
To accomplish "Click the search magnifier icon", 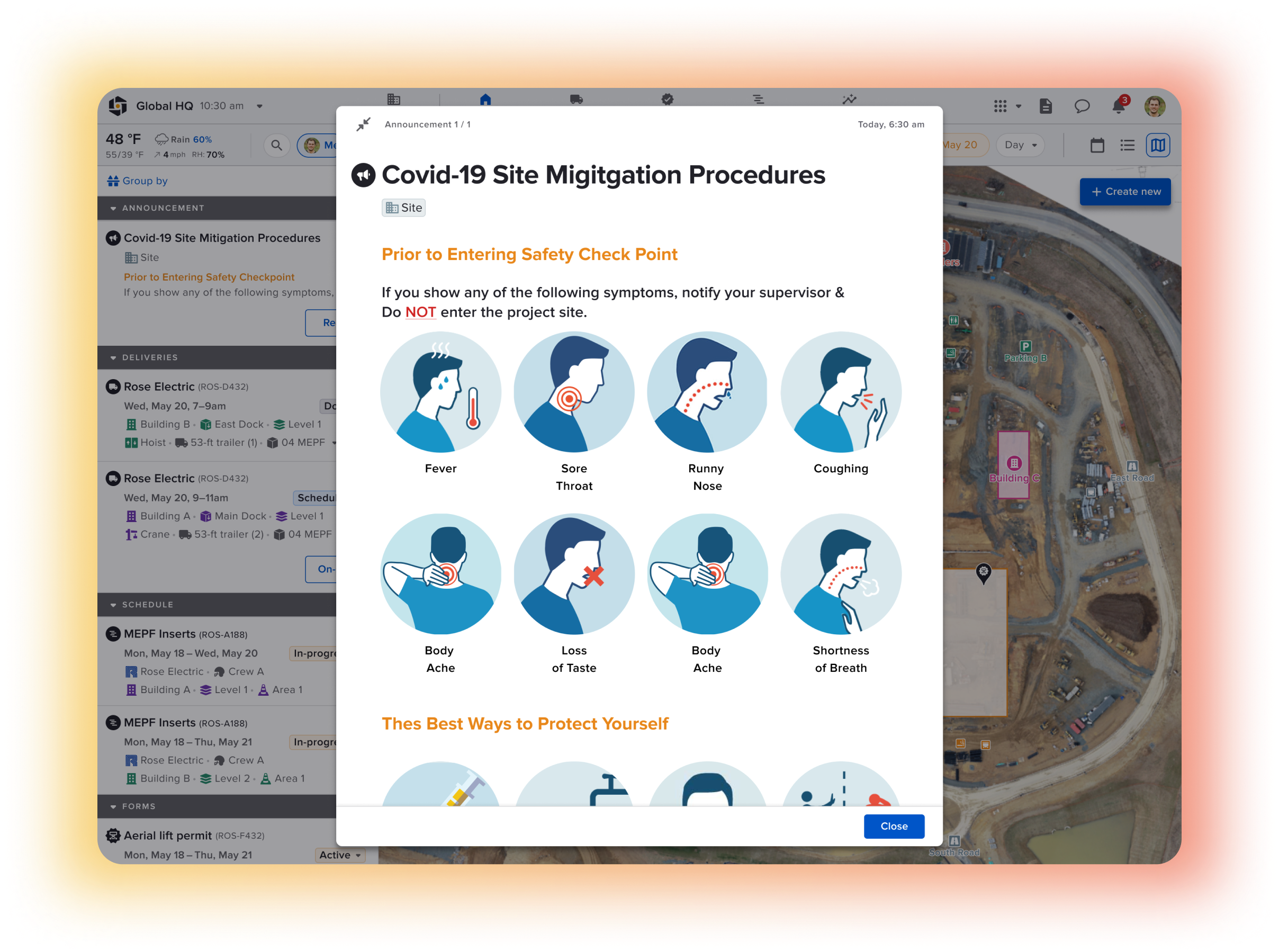I will coord(276,145).
